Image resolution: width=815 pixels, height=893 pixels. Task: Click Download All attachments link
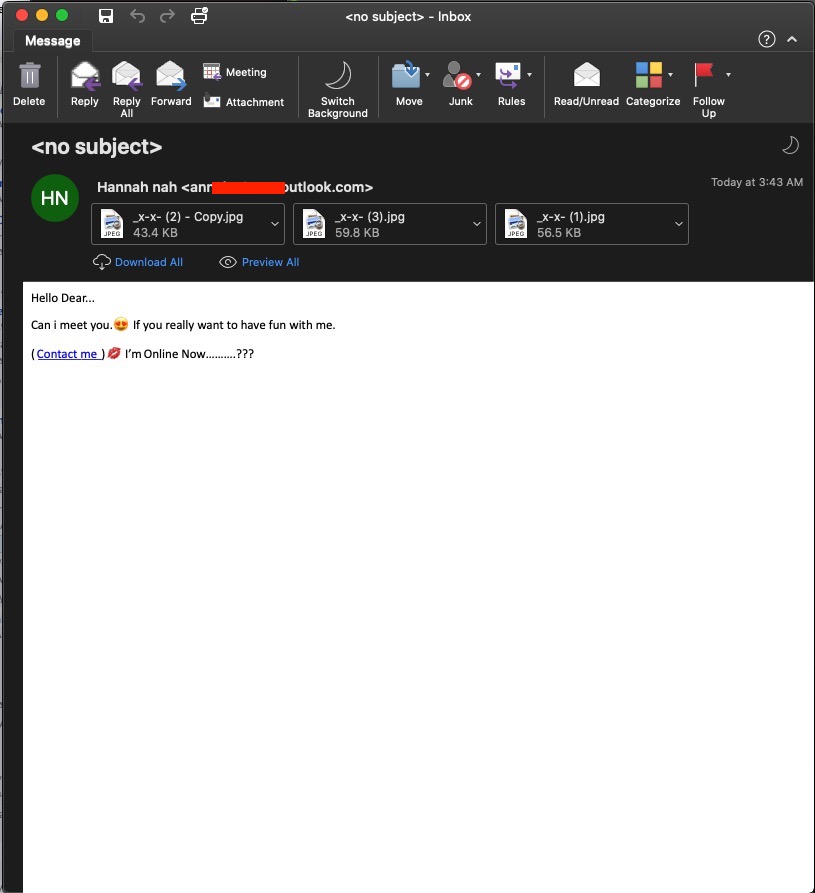[x=139, y=262]
